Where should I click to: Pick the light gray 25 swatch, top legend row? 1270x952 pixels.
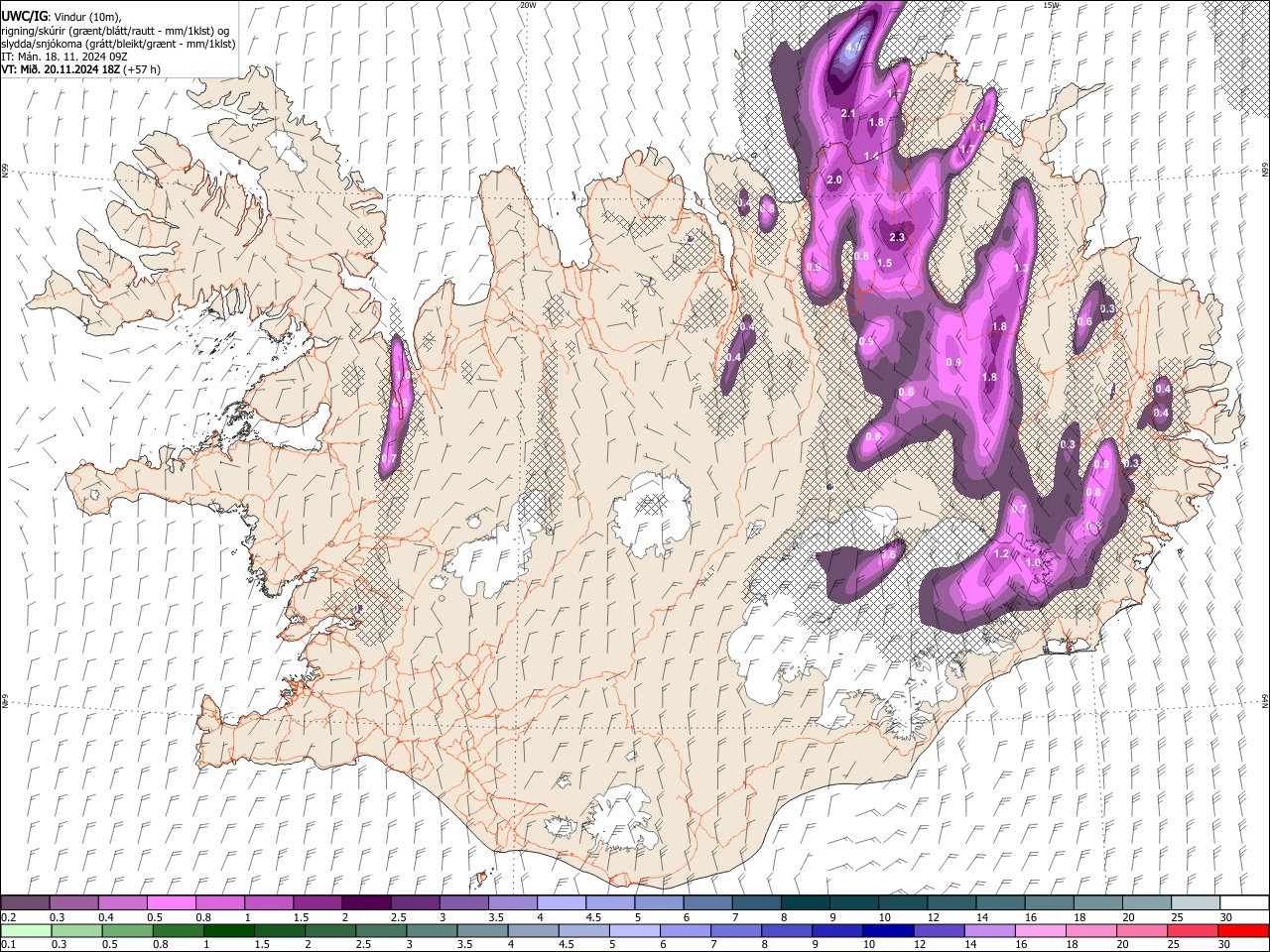click(x=1194, y=903)
